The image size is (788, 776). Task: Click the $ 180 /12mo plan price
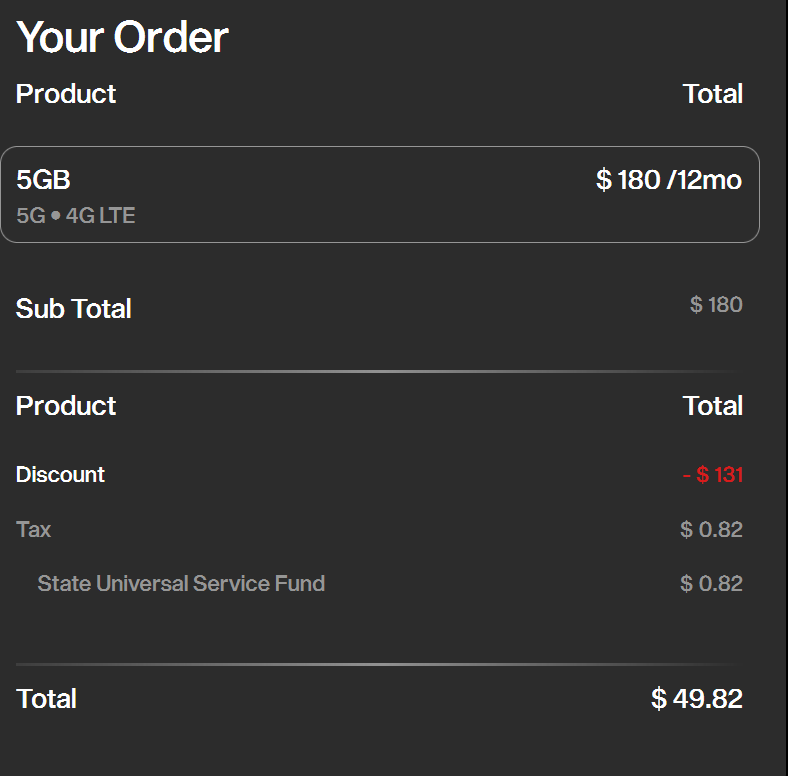coord(668,180)
